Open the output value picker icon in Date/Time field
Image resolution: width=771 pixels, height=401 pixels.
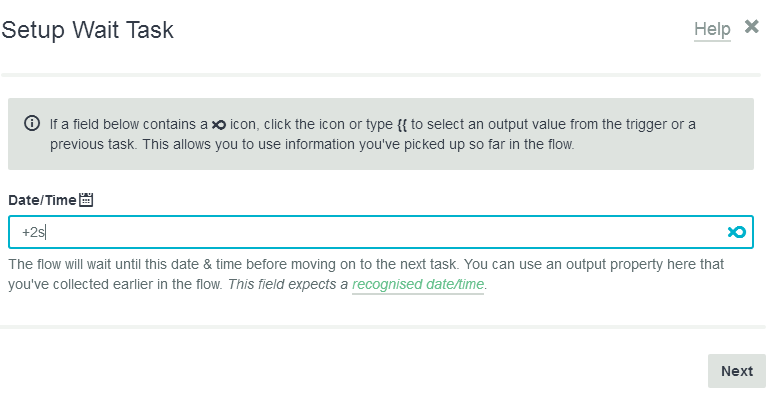(737, 232)
